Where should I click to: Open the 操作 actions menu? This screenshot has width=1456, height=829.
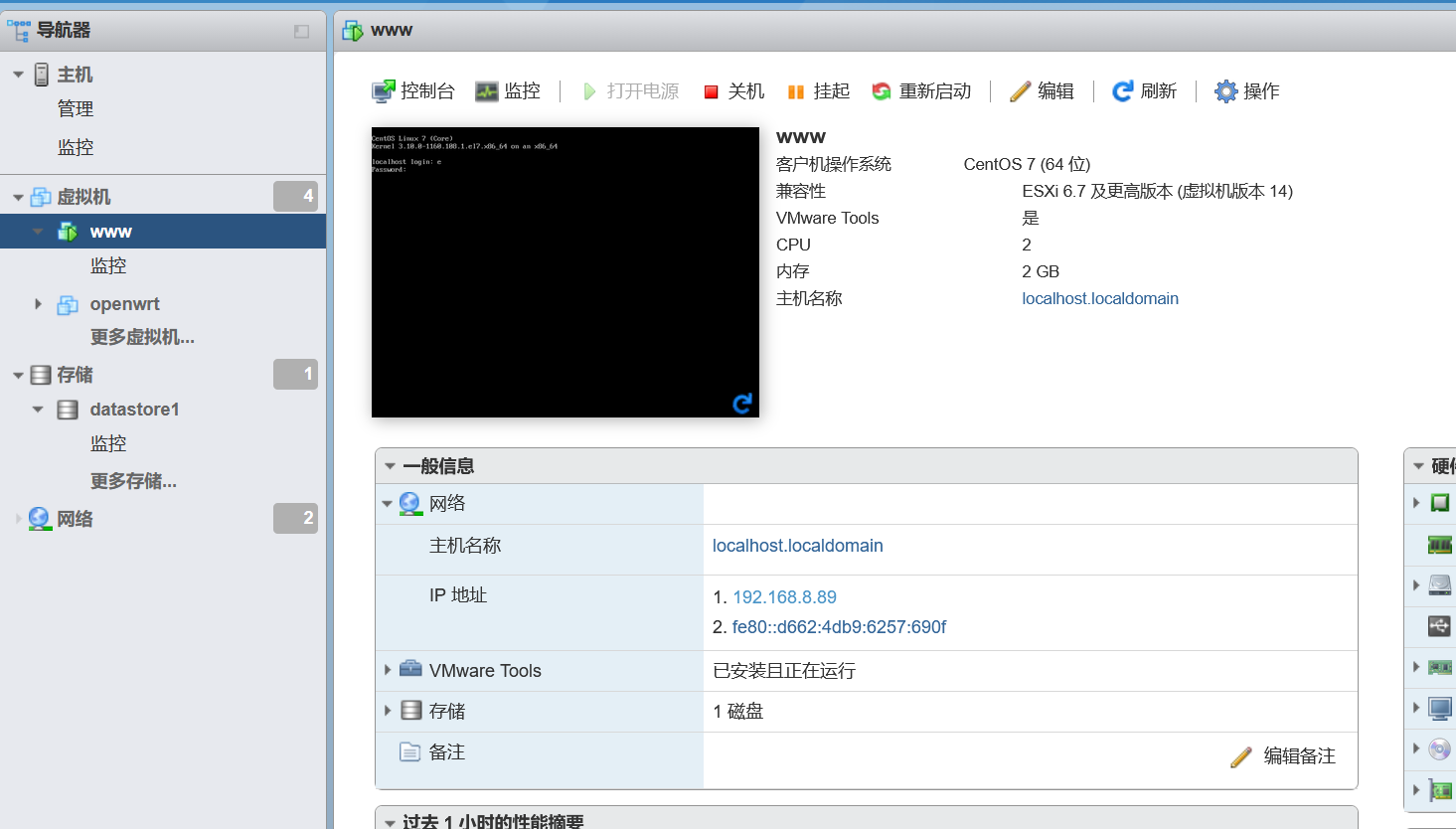tap(1246, 91)
